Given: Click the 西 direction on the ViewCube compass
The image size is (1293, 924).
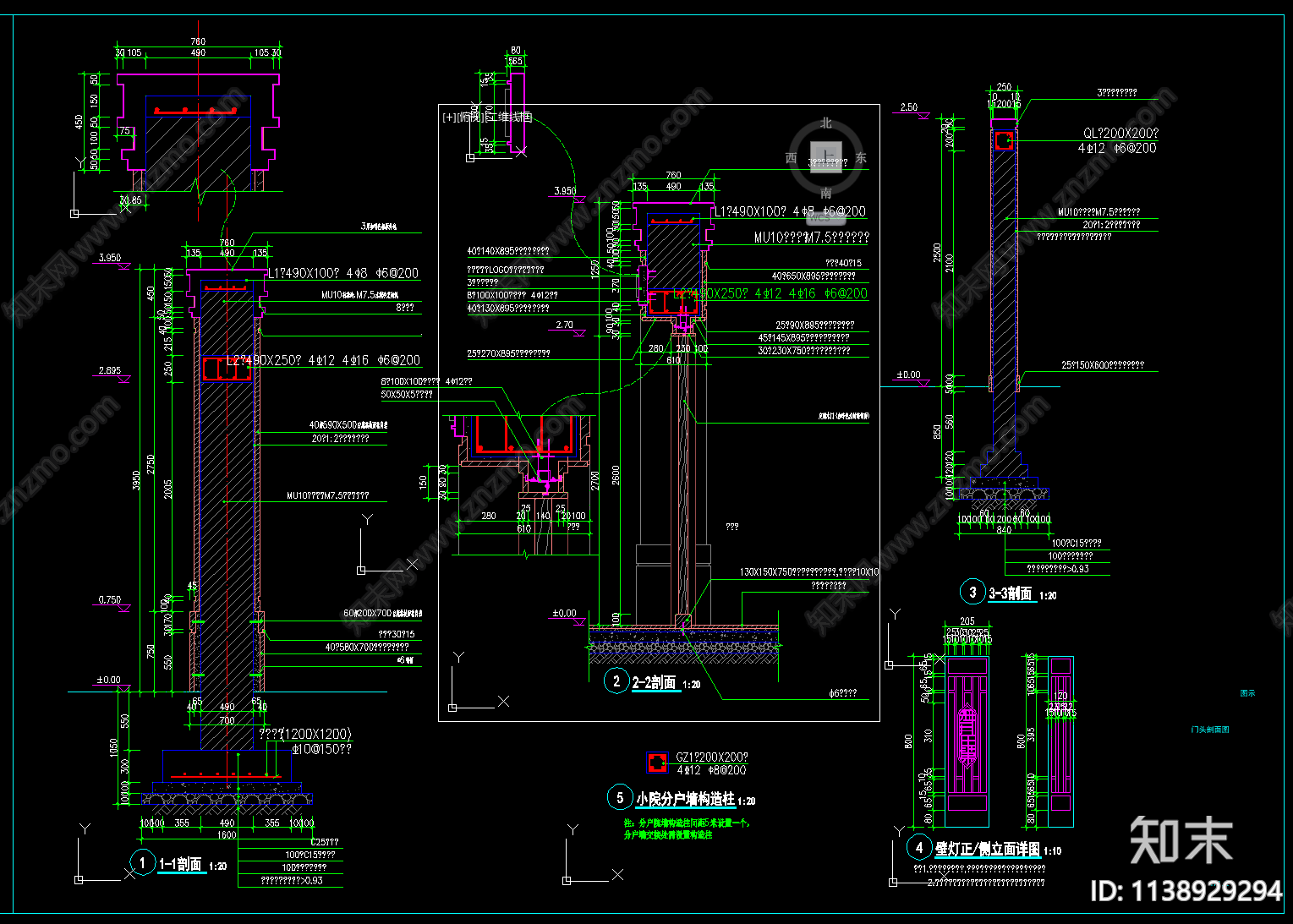Looking at the screenshot, I should coord(791,158).
